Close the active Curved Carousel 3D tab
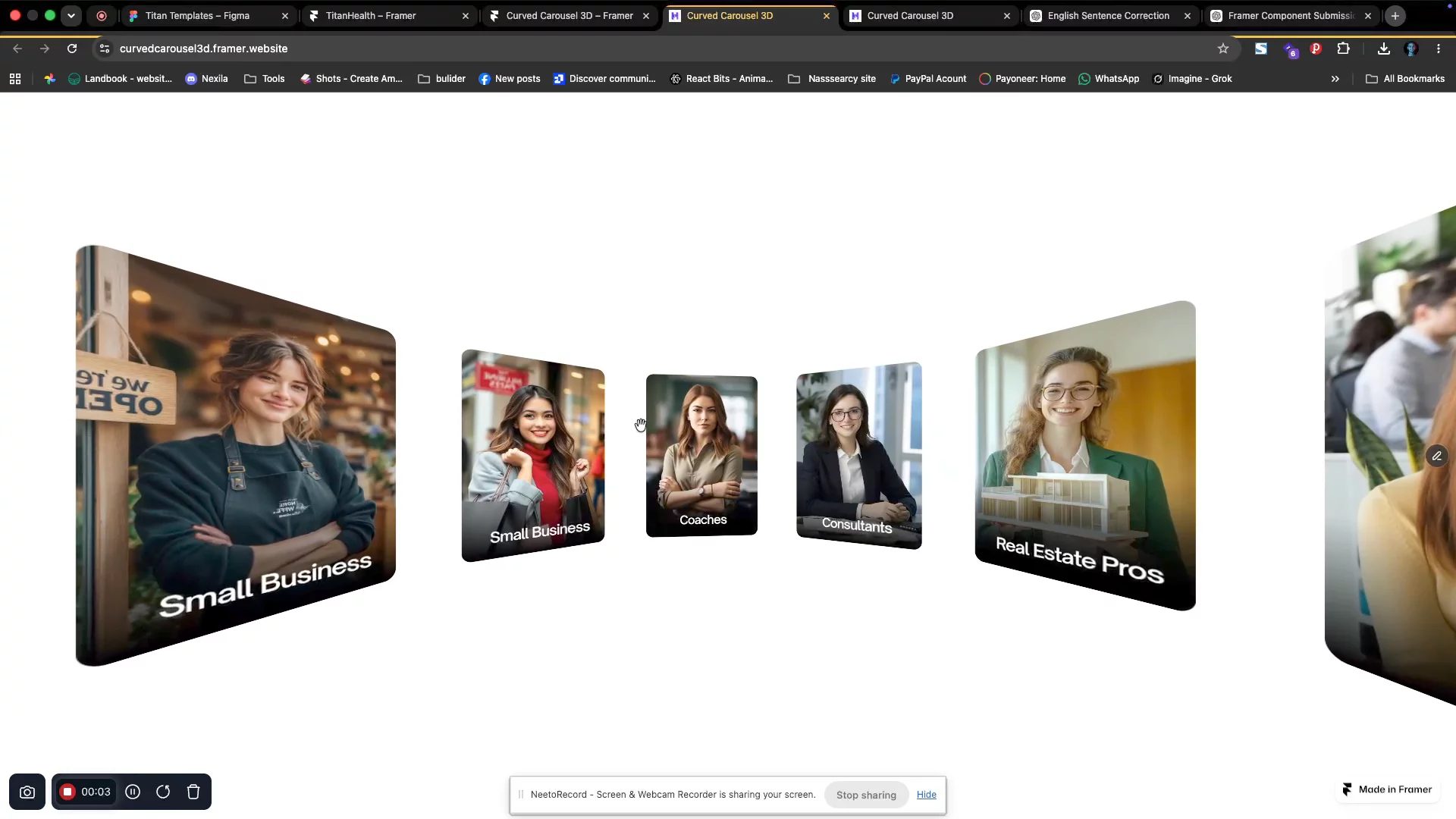This screenshot has height=819, width=1456. [827, 16]
